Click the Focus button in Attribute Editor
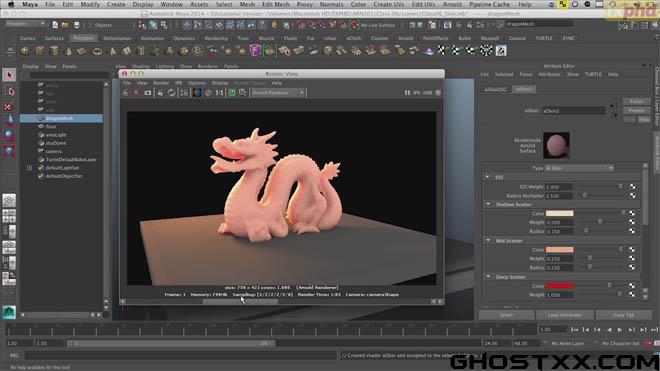660x371 pixels. click(636, 101)
